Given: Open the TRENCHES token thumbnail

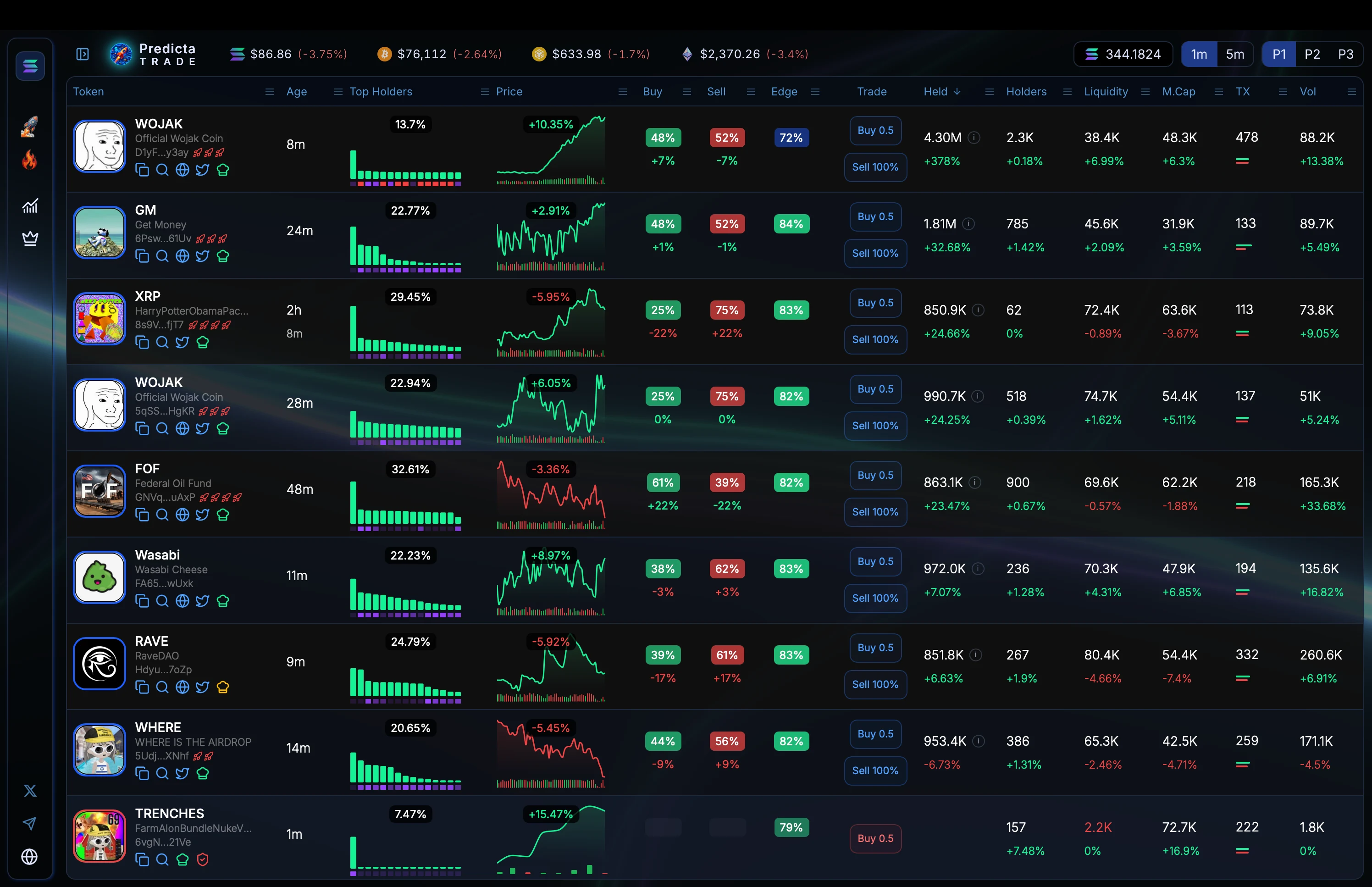Looking at the screenshot, I should pyautogui.click(x=100, y=835).
